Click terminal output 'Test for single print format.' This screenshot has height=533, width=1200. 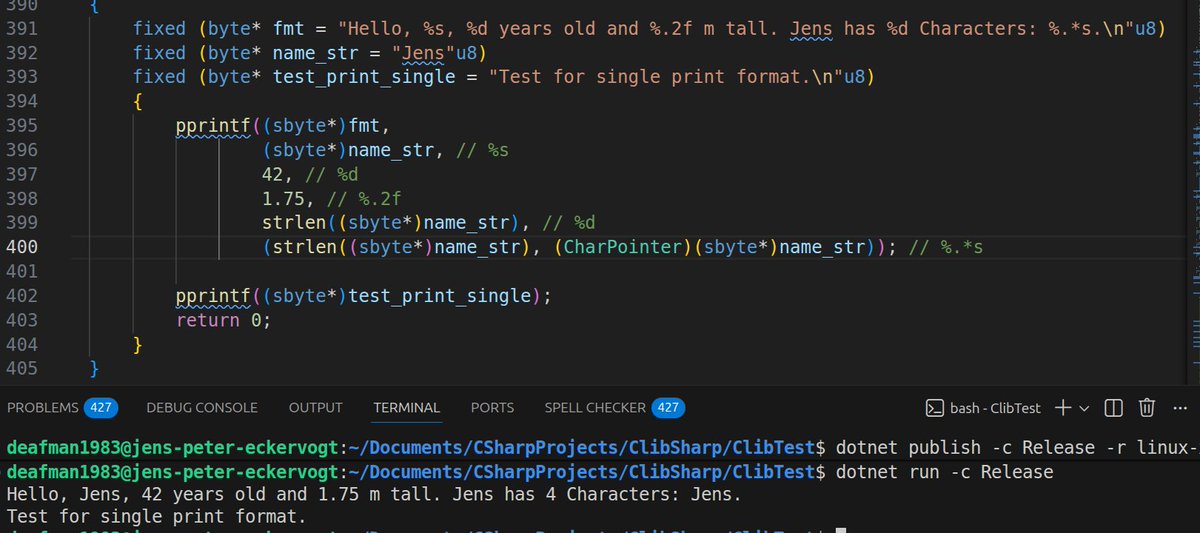(x=156, y=517)
